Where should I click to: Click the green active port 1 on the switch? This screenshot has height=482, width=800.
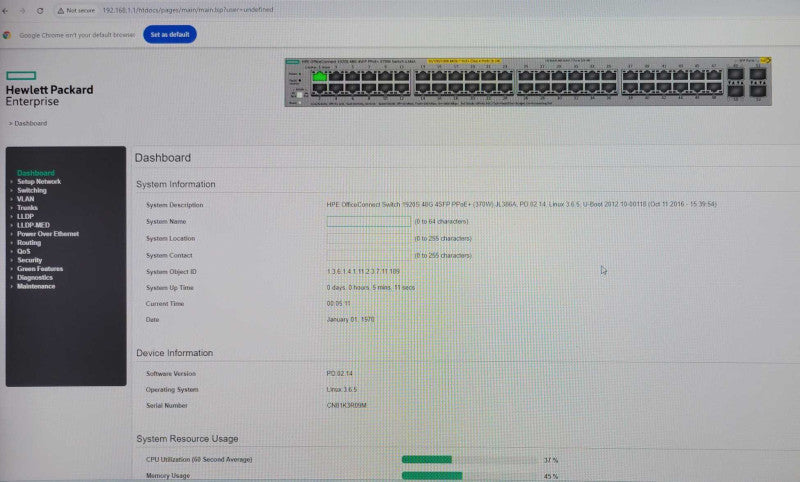tap(320, 77)
